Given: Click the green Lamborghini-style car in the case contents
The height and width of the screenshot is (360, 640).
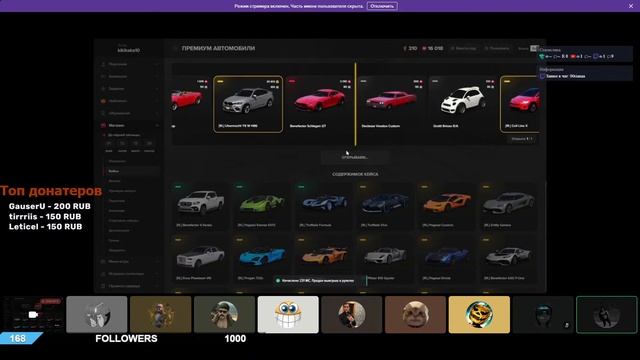Looking at the screenshot, I should pyautogui.click(x=262, y=206).
